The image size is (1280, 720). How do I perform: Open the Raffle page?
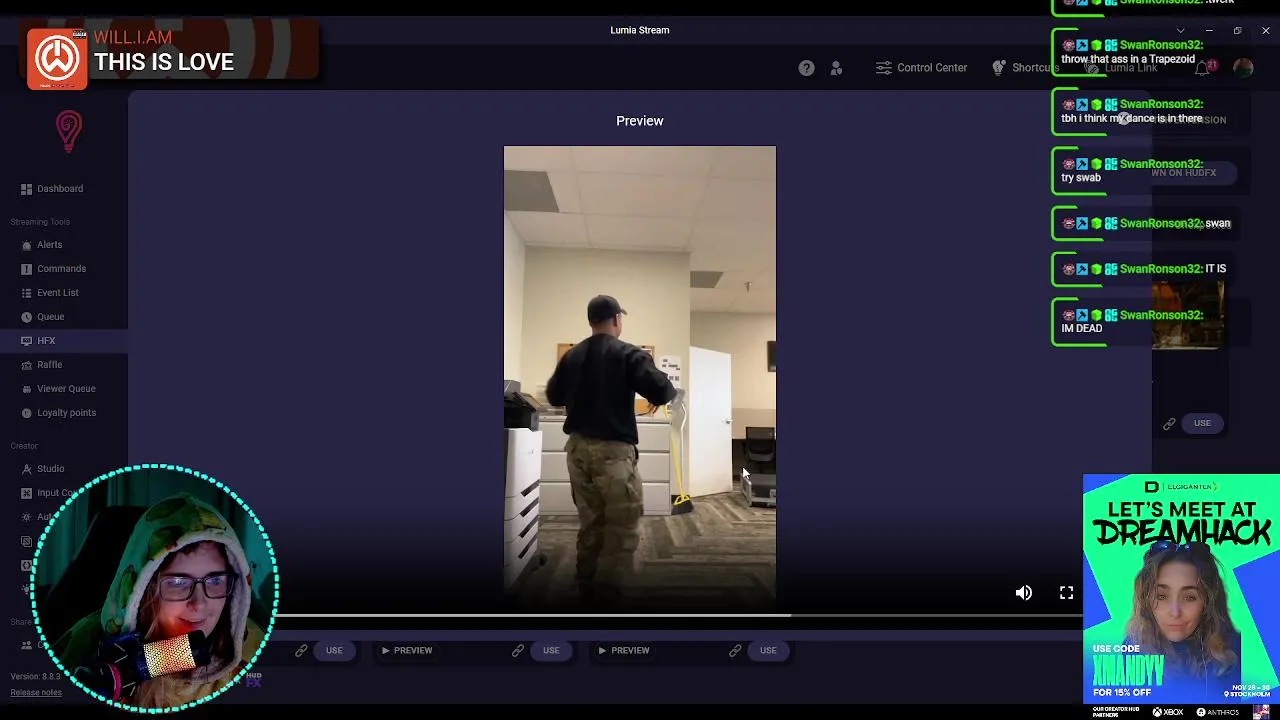click(49, 364)
